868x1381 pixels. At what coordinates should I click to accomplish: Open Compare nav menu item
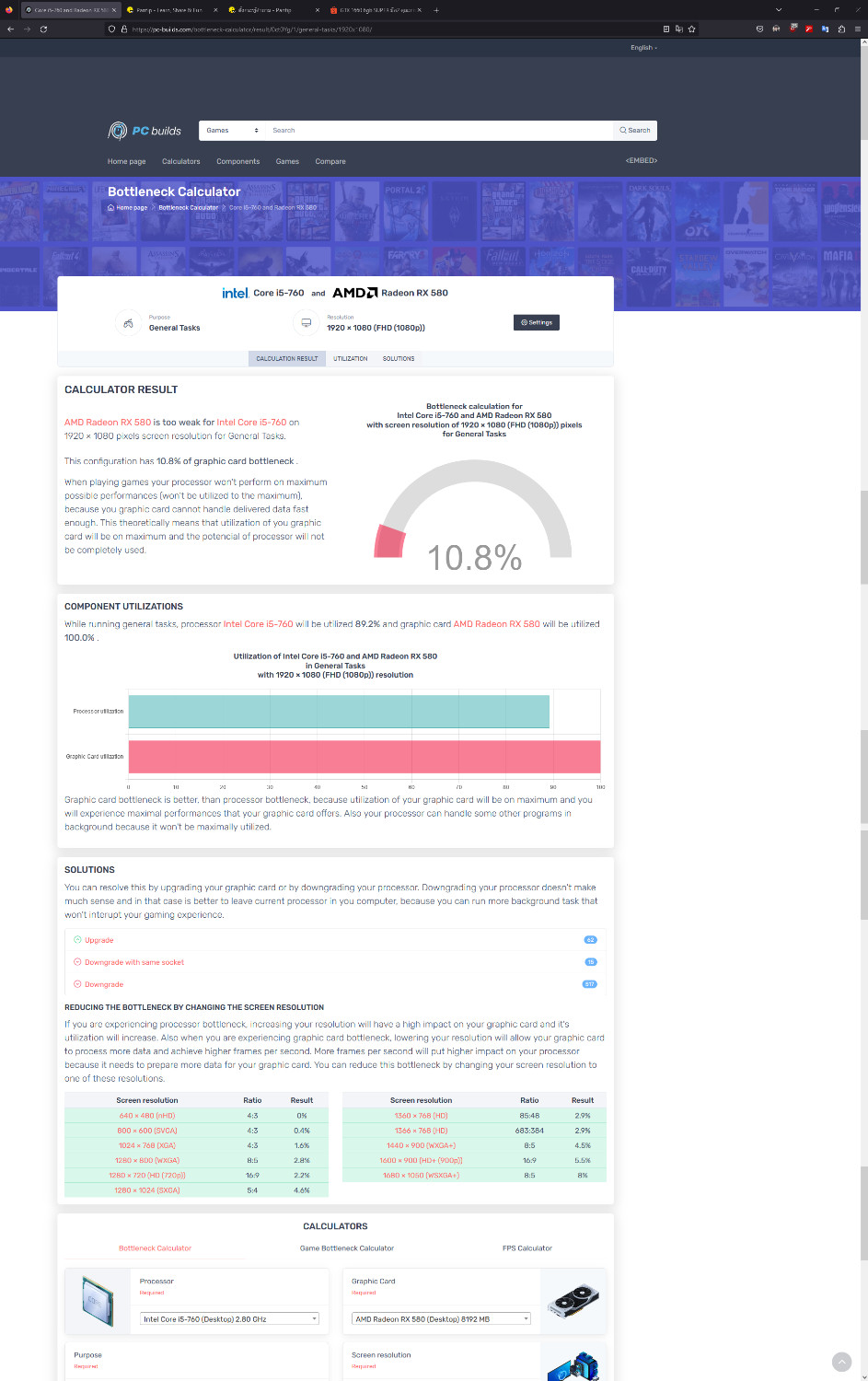click(330, 161)
